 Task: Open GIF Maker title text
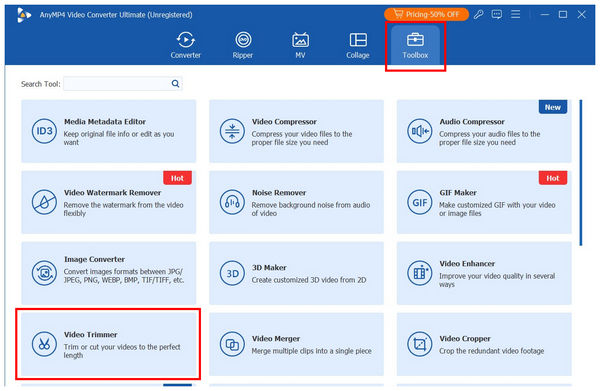point(458,192)
